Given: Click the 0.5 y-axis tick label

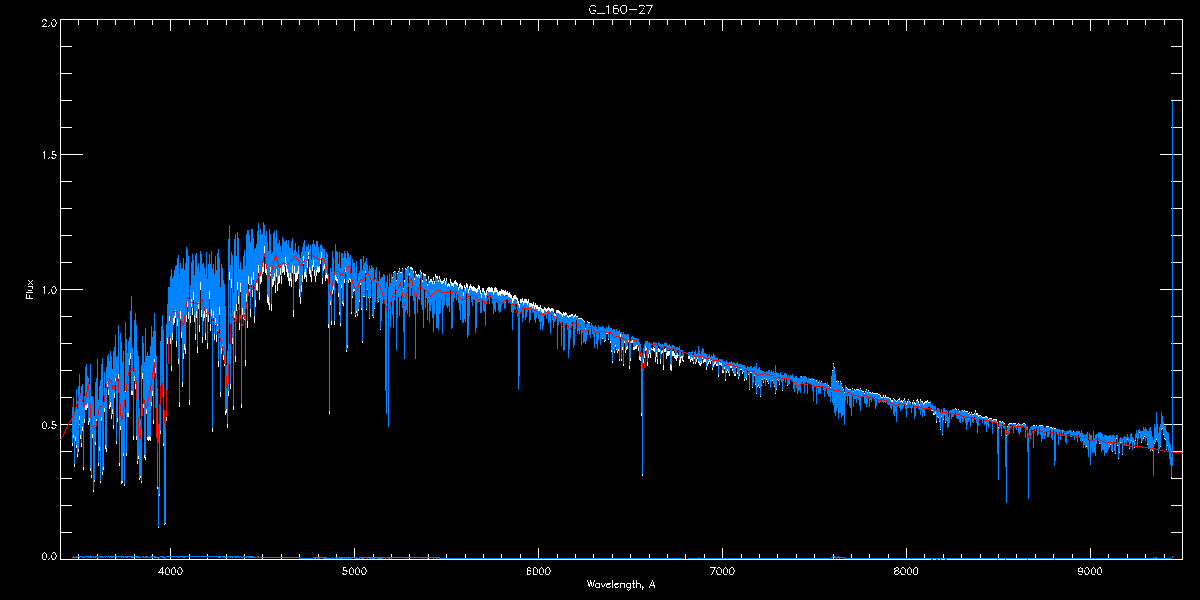Looking at the screenshot, I should pos(49,424).
